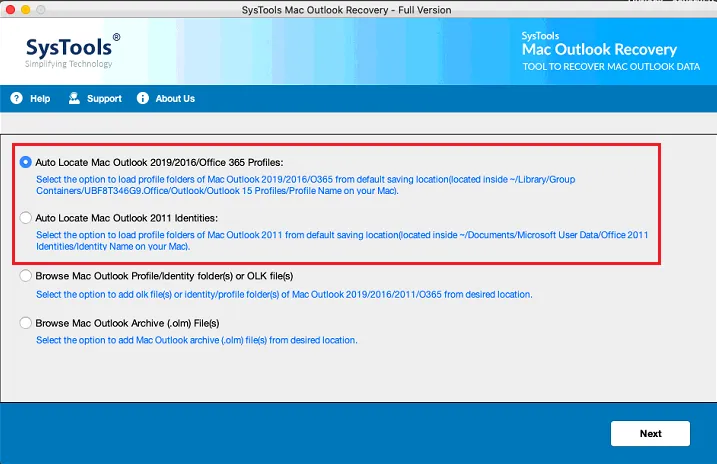Select Auto Locate Mac Outlook 2011 Identities radio
This screenshot has width=717, height=464.
[x=26, y=218]
